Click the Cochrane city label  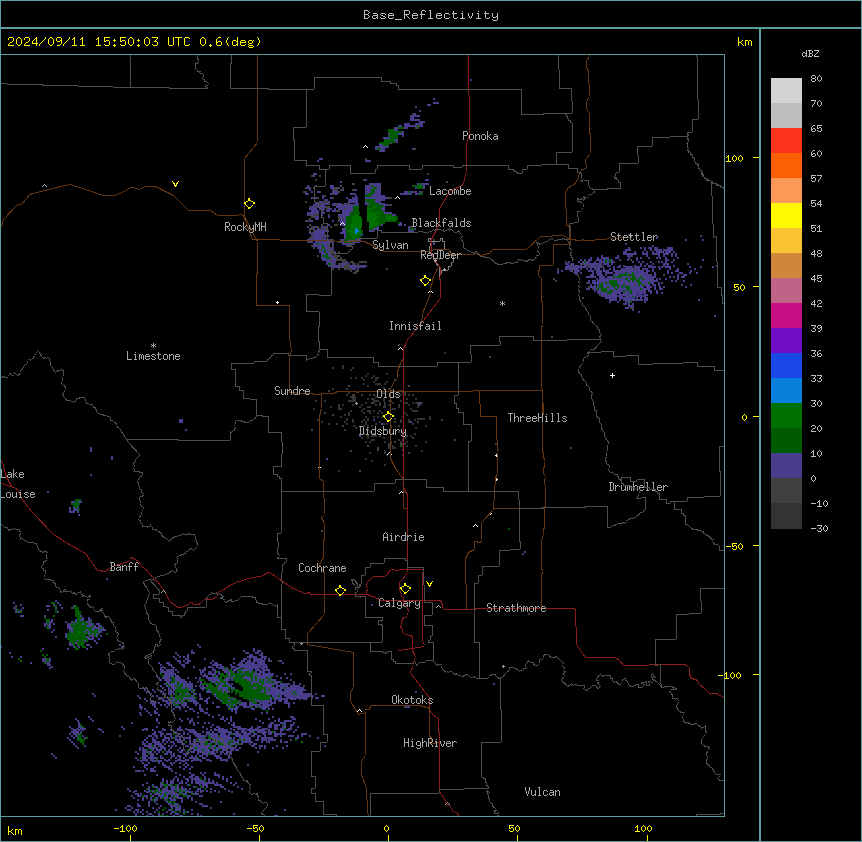pyautogui.click(x=322, y=568)
